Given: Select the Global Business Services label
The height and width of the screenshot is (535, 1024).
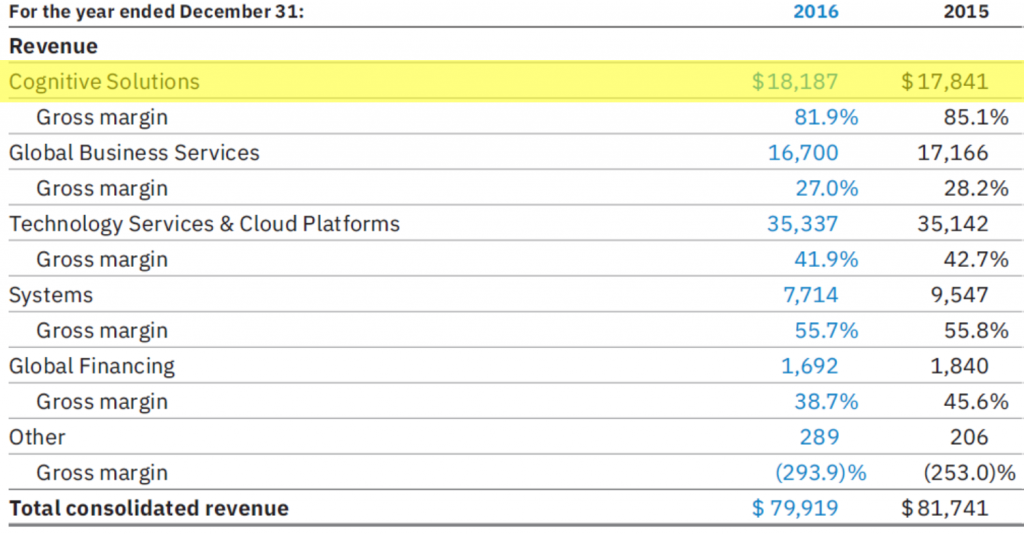Looking at the screenshot, I should 134,153.
